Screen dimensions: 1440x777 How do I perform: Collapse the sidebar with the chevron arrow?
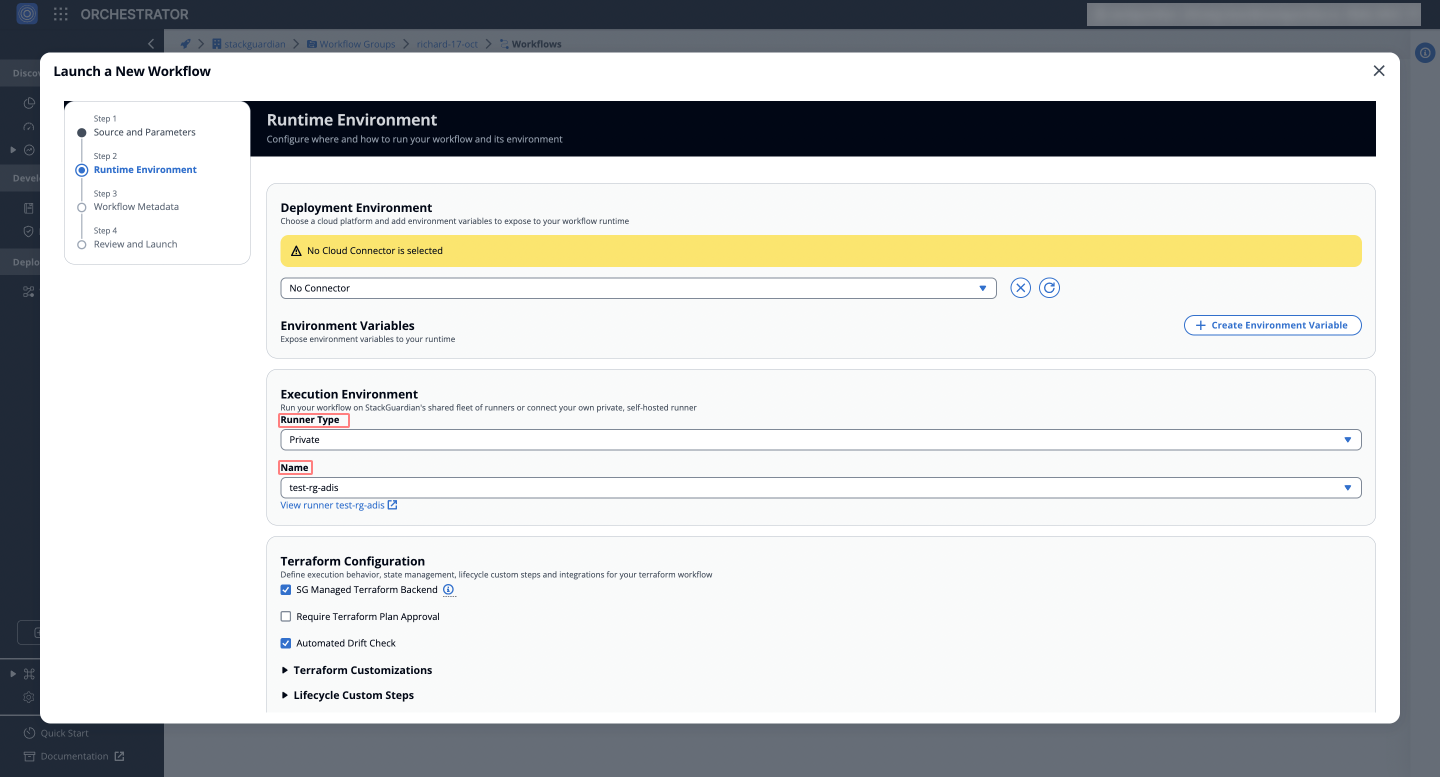[x=151, y=43]
